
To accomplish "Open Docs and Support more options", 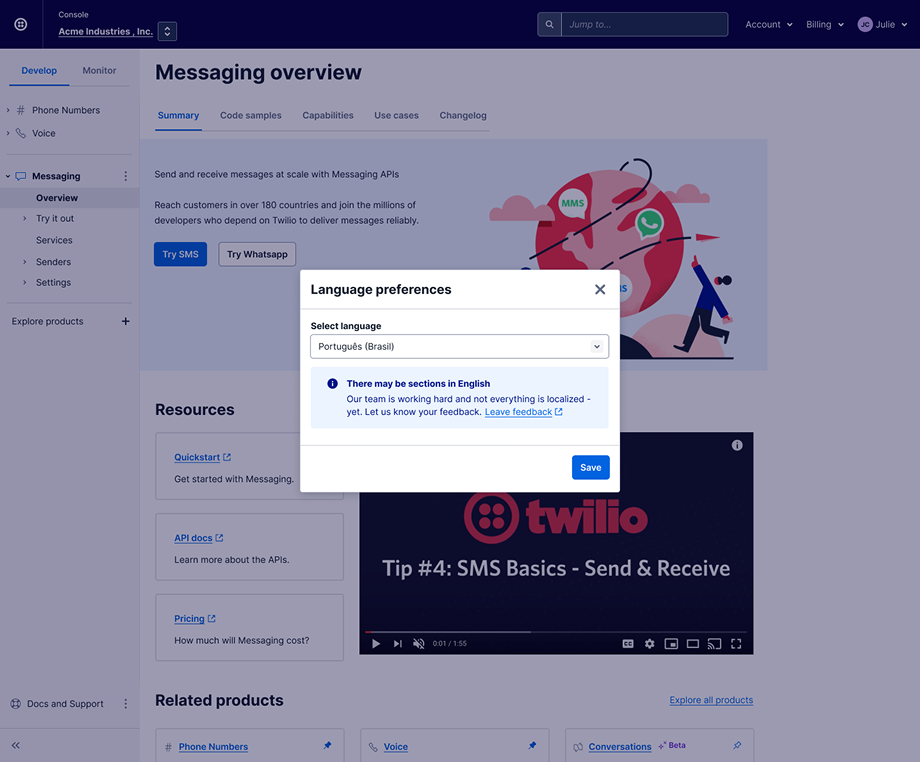I will (x=126, y=704).
